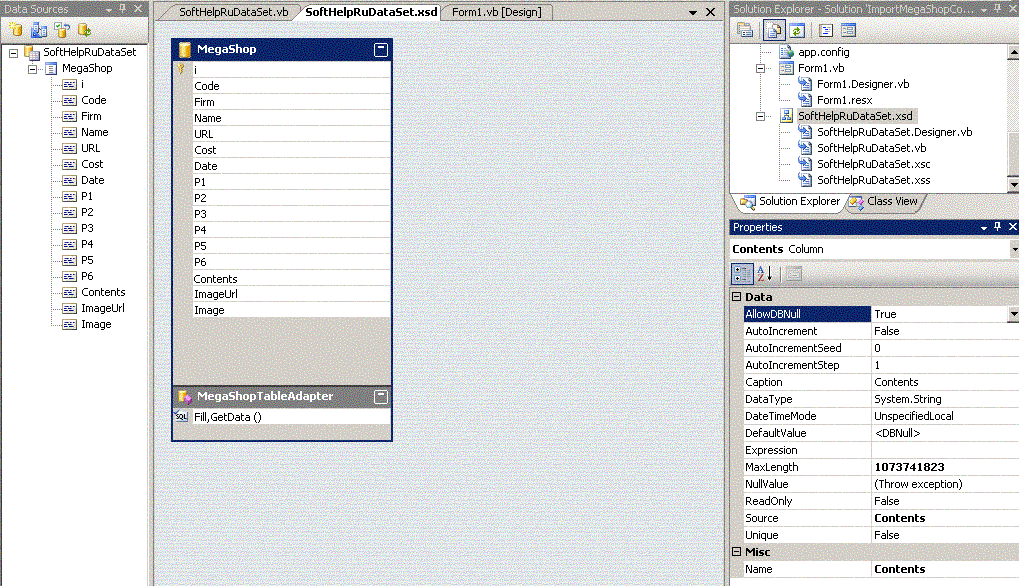Select SoftHelpRuDataSet.Designer.vb file icon

[805, 132]
